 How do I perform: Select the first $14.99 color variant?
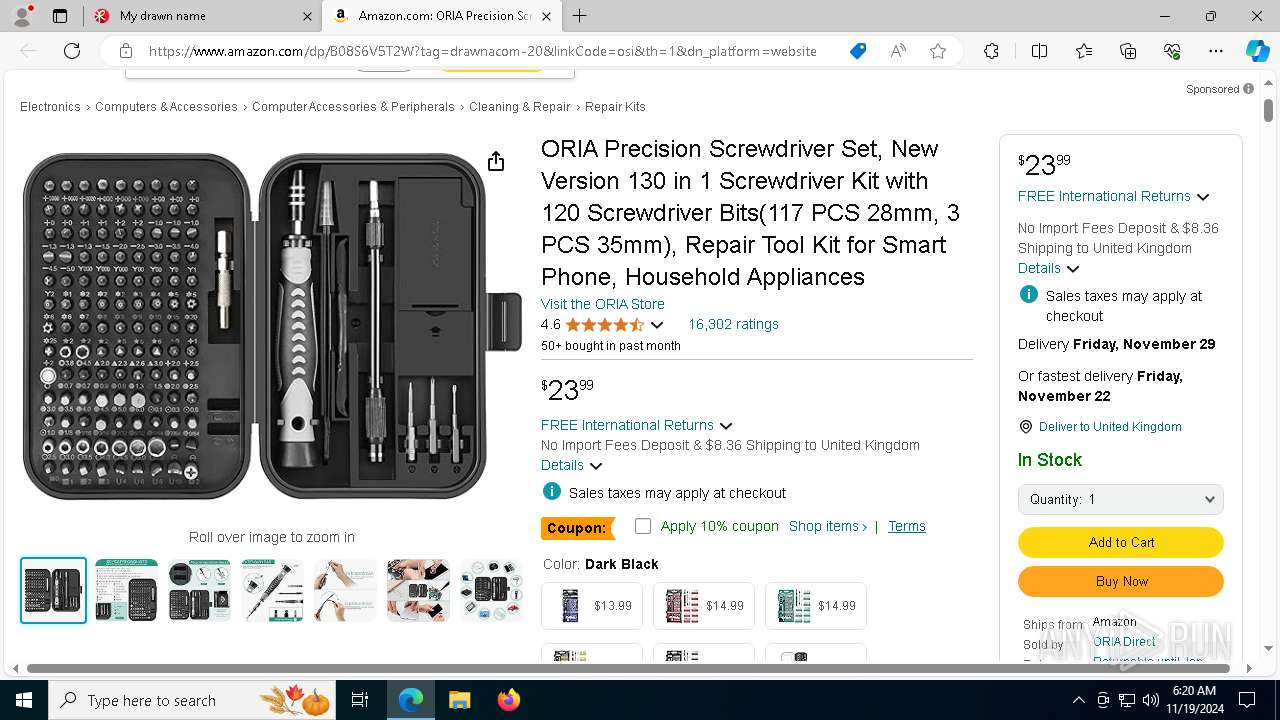tap(703, 606)
